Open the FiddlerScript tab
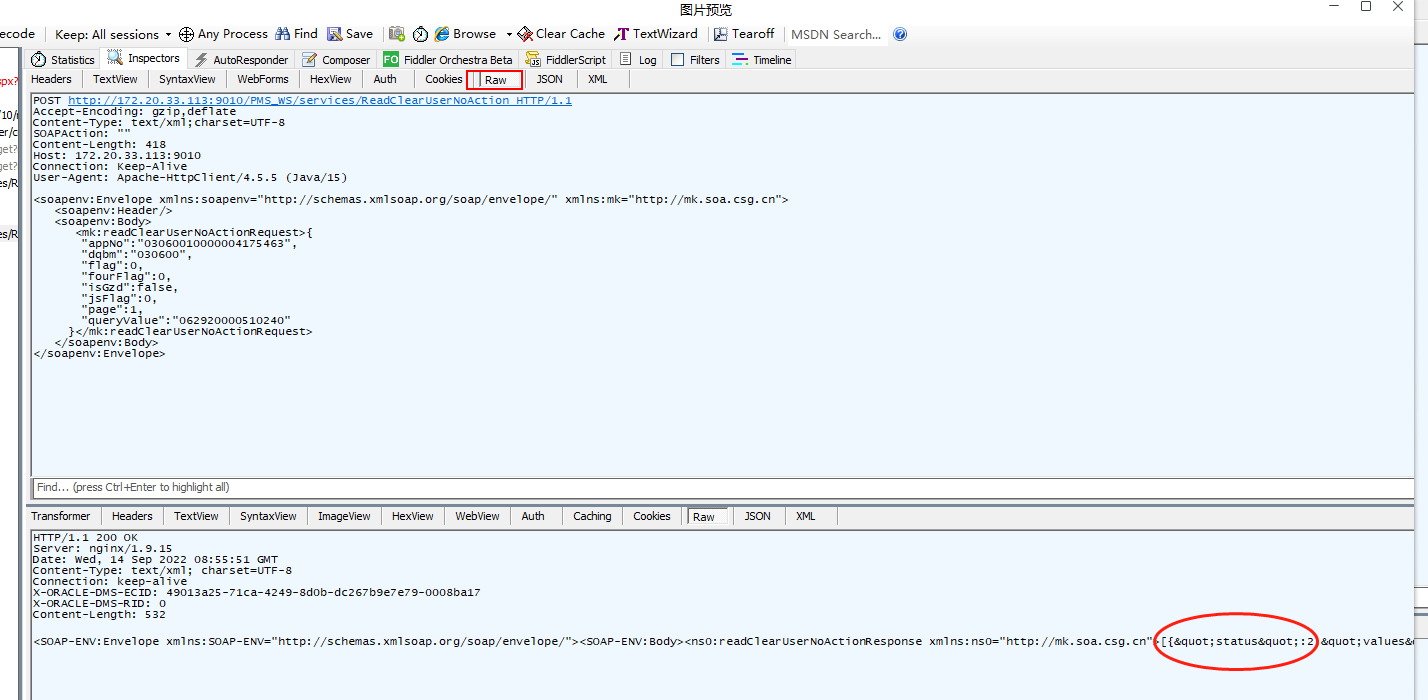The image size is (1428, 700). (x=566, y=60)
